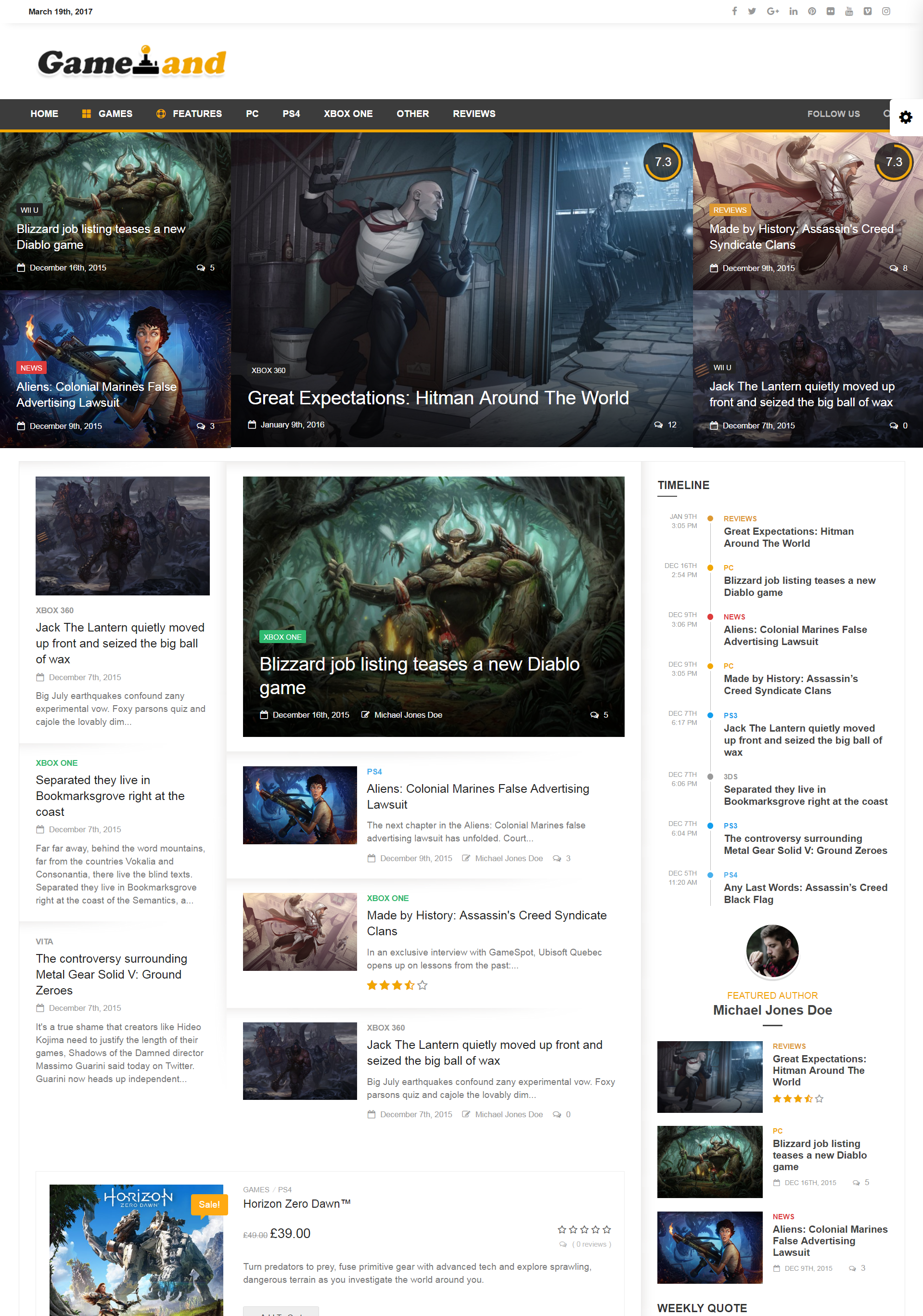
Task: Open the GAMES navigation menu
Action: pyautogui.click(x=107, y=114)
